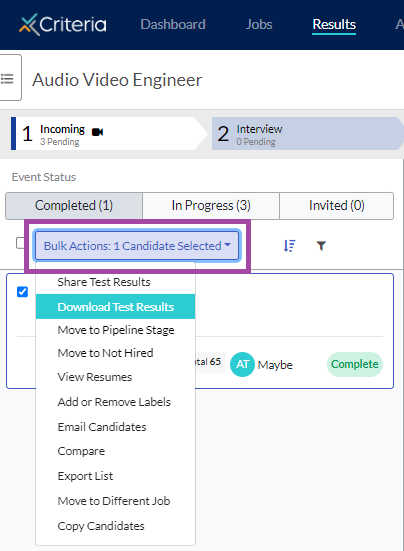Choose Download Test Results
The width and height of the screenshot is (404, 551).
click(x=116, y=307)
